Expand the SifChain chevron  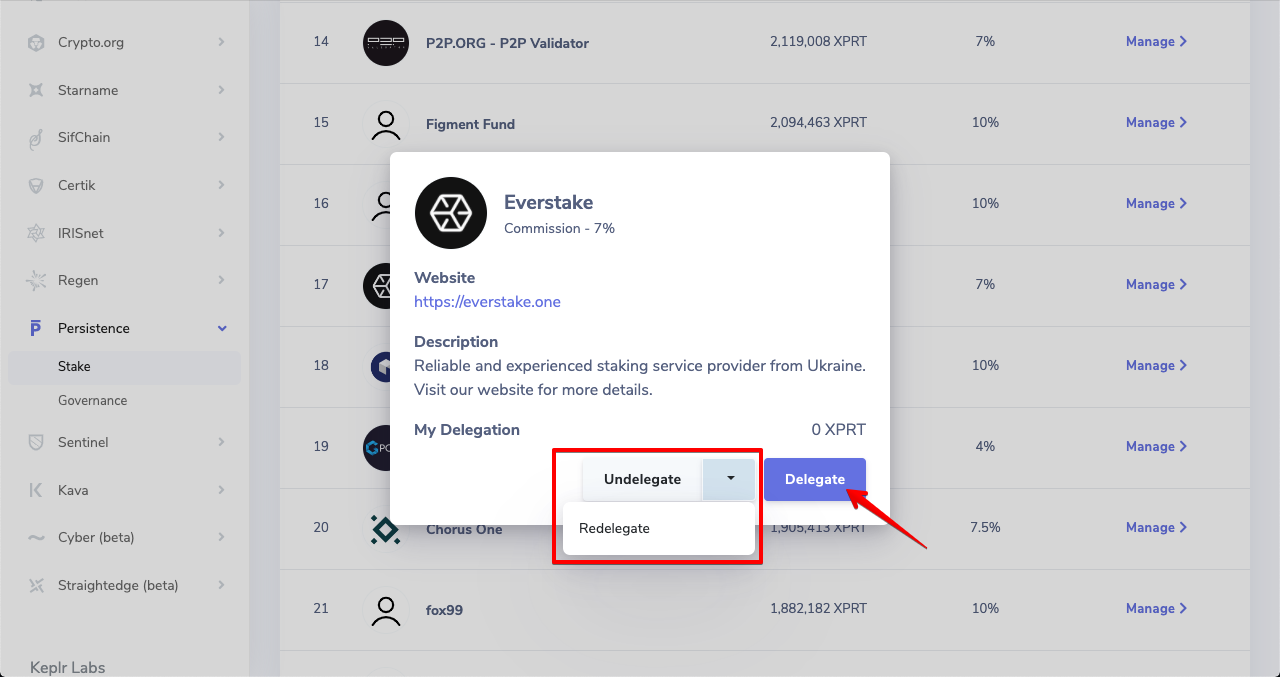click(x=221, y=137)
